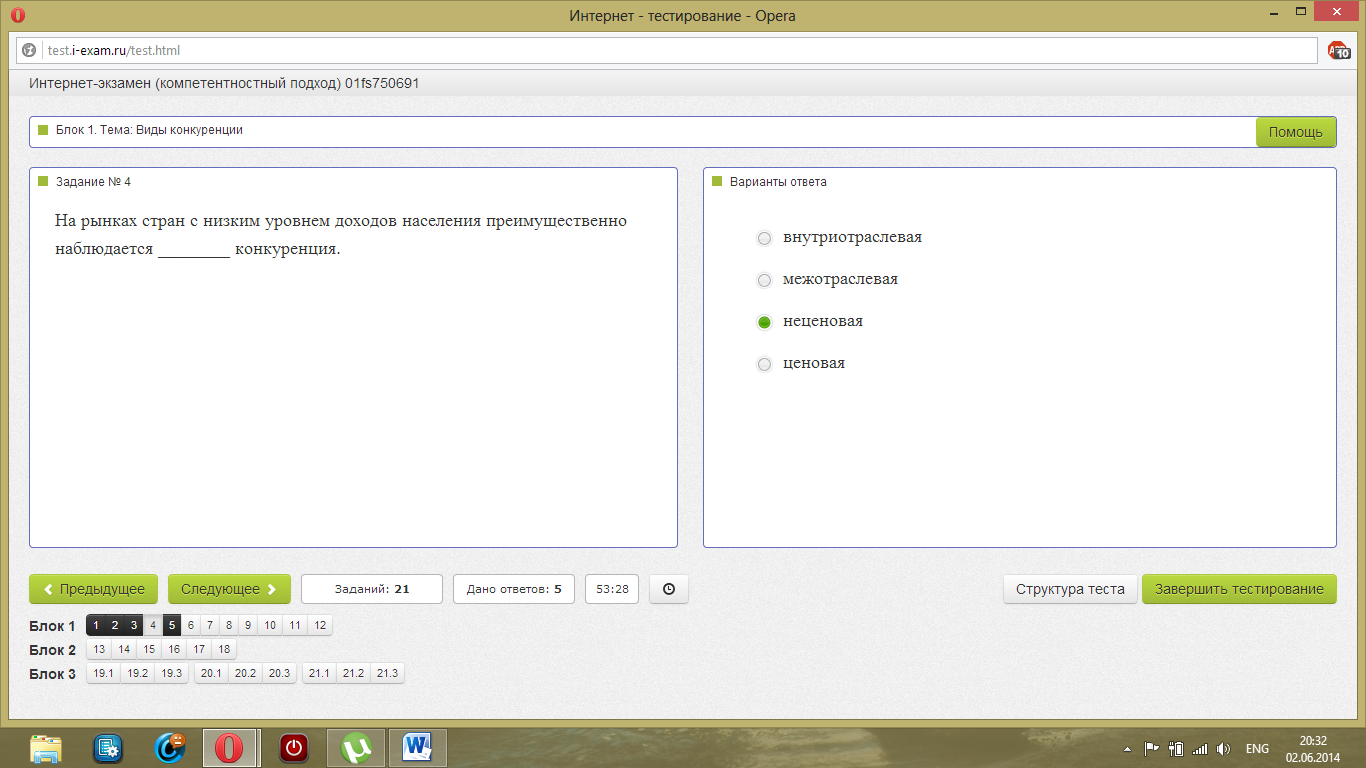1366x768 pixels.
Task: Jump to question 12 in Блок 1
Action: click(320, 626)
